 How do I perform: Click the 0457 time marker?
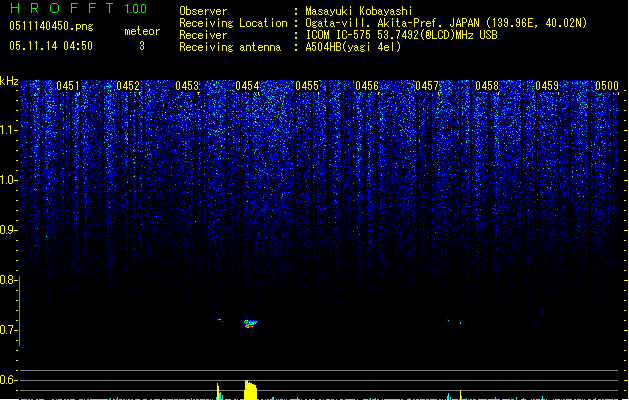(427, 86)
